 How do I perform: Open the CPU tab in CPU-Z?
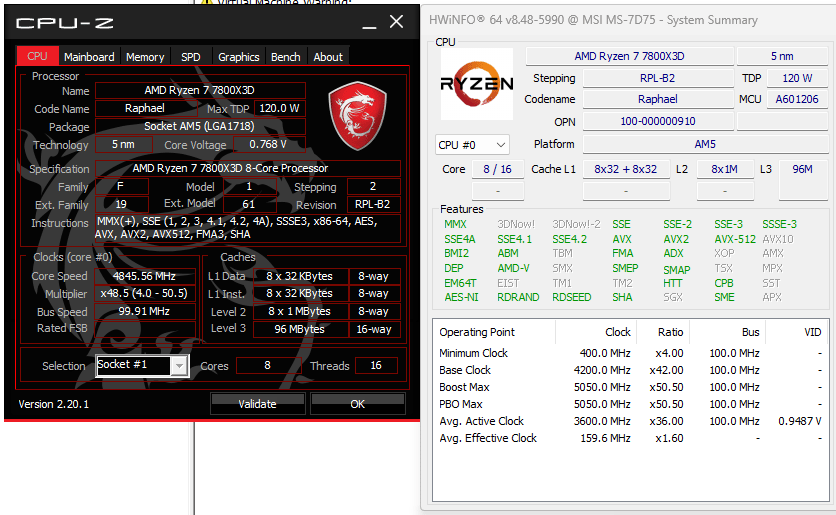pyautogui.click(x=37, y=57)
